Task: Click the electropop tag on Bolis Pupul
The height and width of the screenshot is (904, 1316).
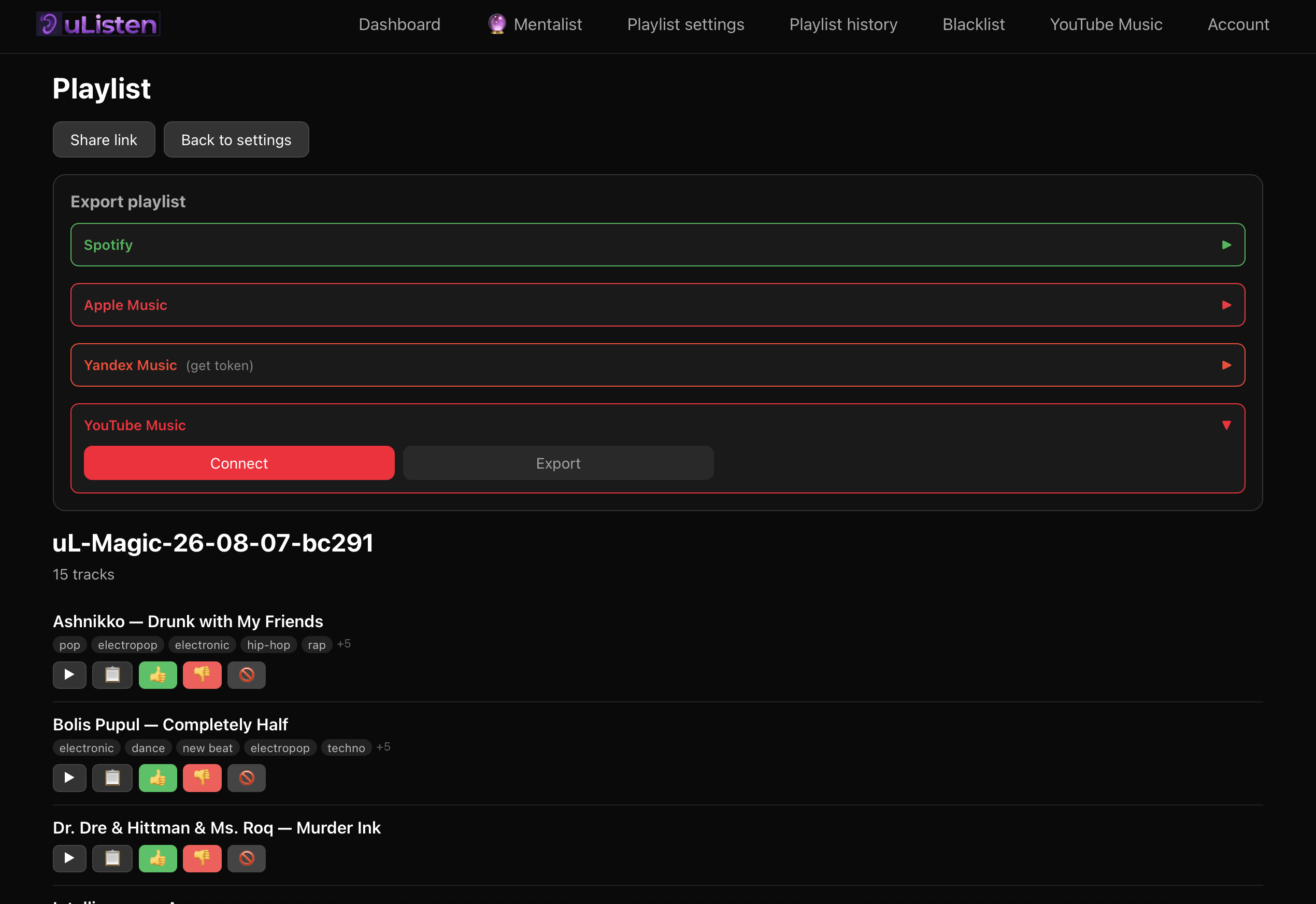Action: tap(280, 747)
